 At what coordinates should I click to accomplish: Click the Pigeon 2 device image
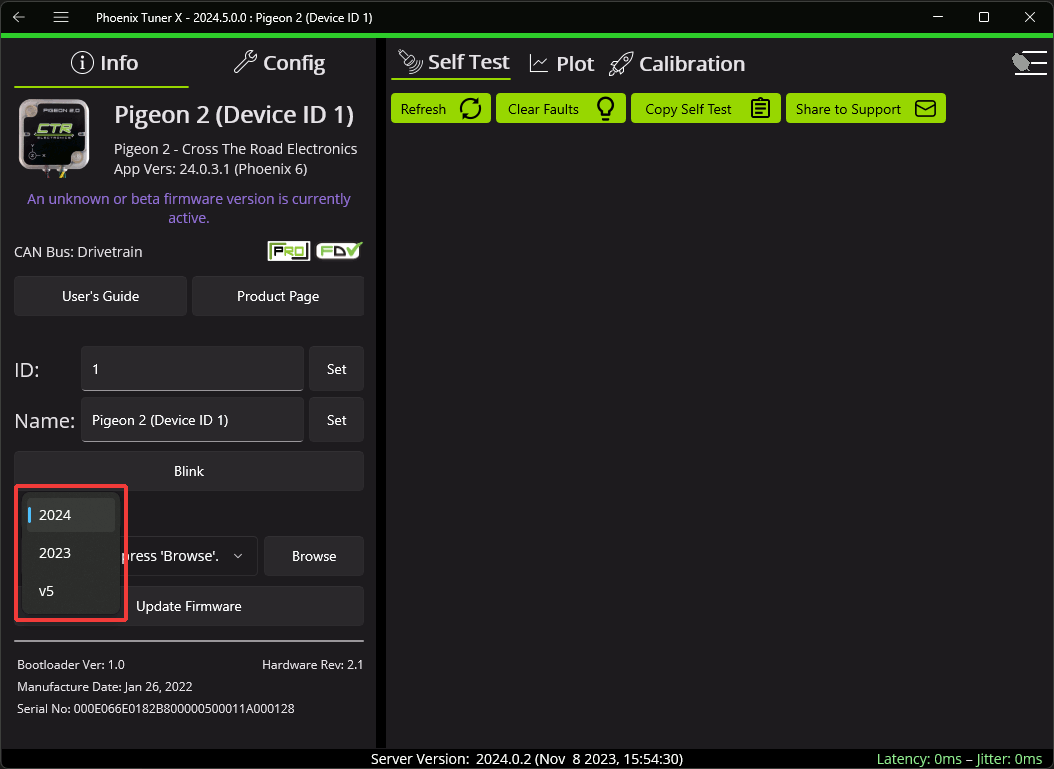point(54,137)
